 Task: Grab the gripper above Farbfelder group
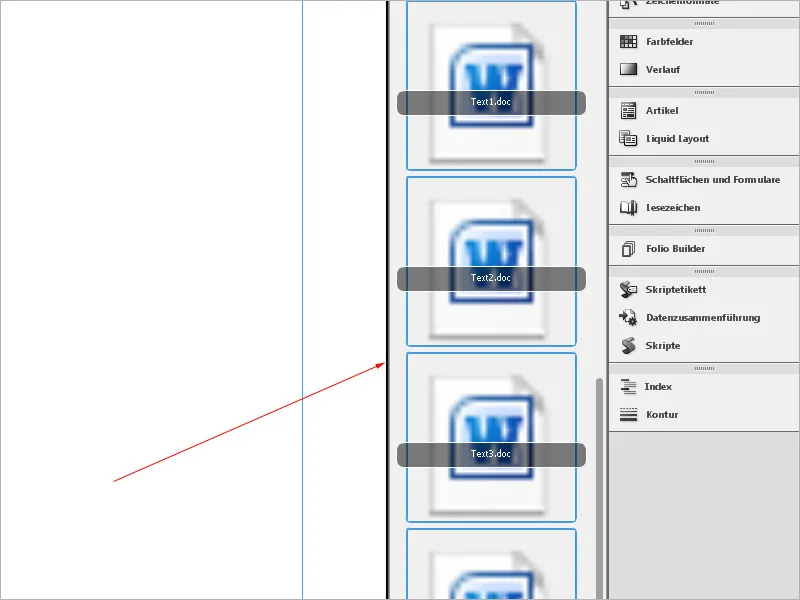tap(704, 23)
